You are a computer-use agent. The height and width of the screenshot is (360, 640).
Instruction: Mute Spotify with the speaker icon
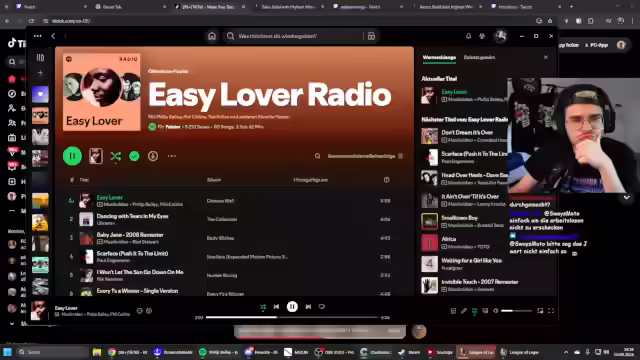pos(496,311)
